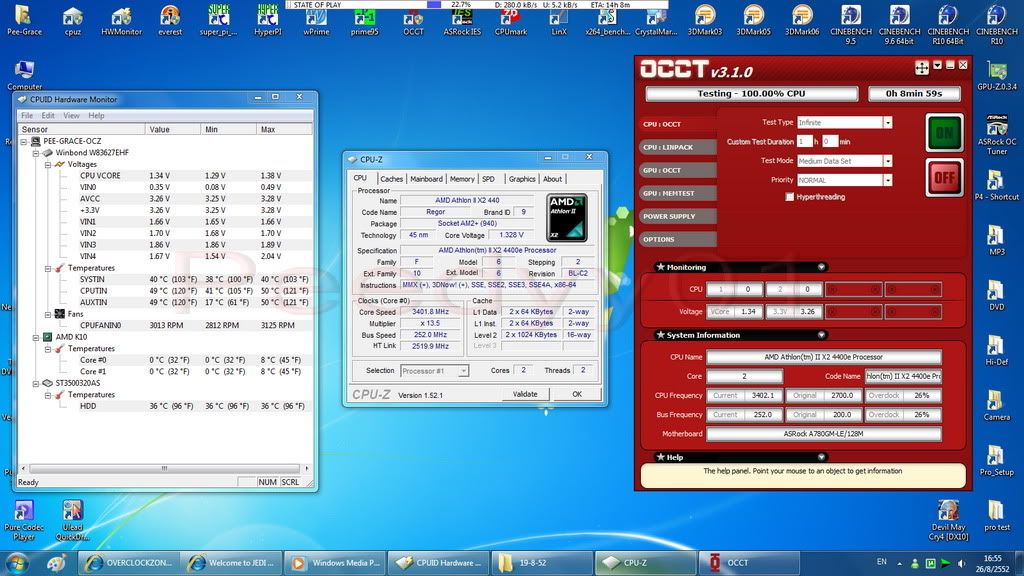Switch to the Memory tab in CPU-Z
The height and width of the screenshot is (576, 1024).
click(462, 179)
